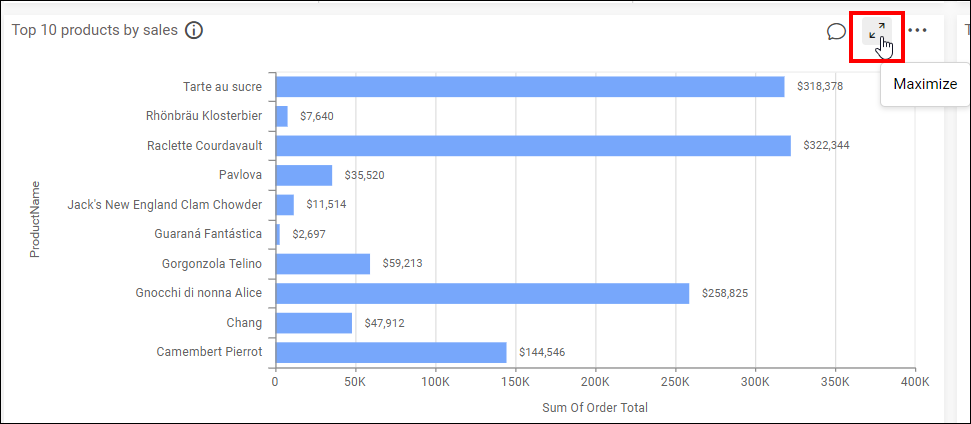This screenshot has height=424, width=971.
Task: Click the Rhönbräu Klosterbier bar
Action: click(x=281, y=116)
